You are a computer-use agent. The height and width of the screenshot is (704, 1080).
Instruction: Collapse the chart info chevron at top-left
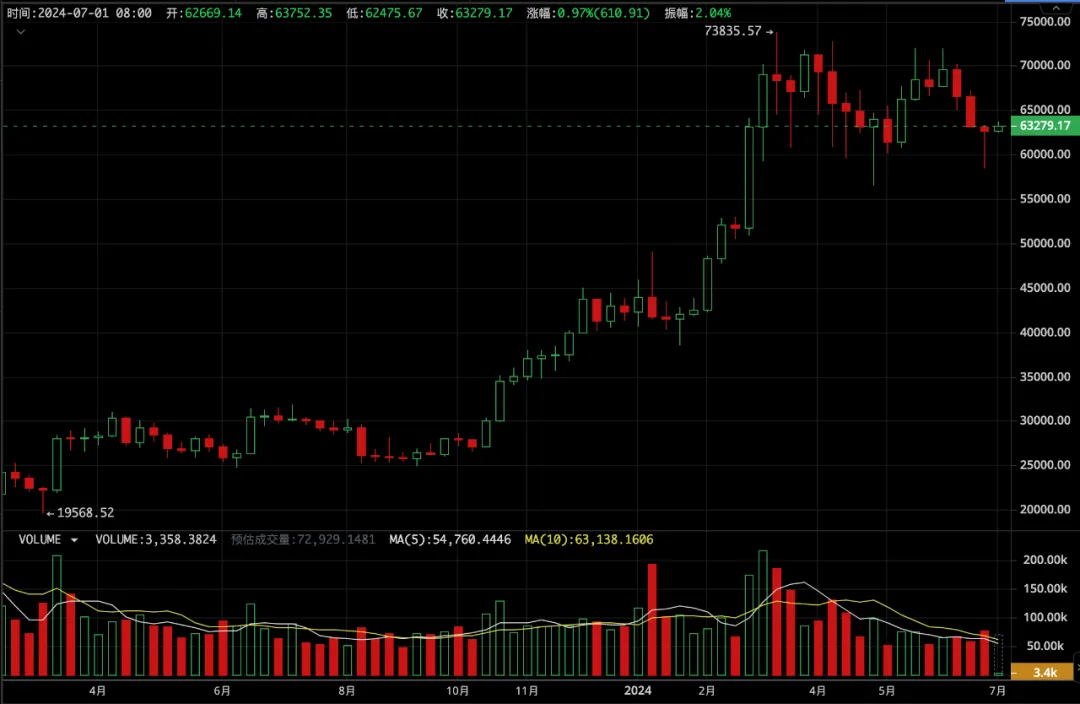click(x=21, y=32)
